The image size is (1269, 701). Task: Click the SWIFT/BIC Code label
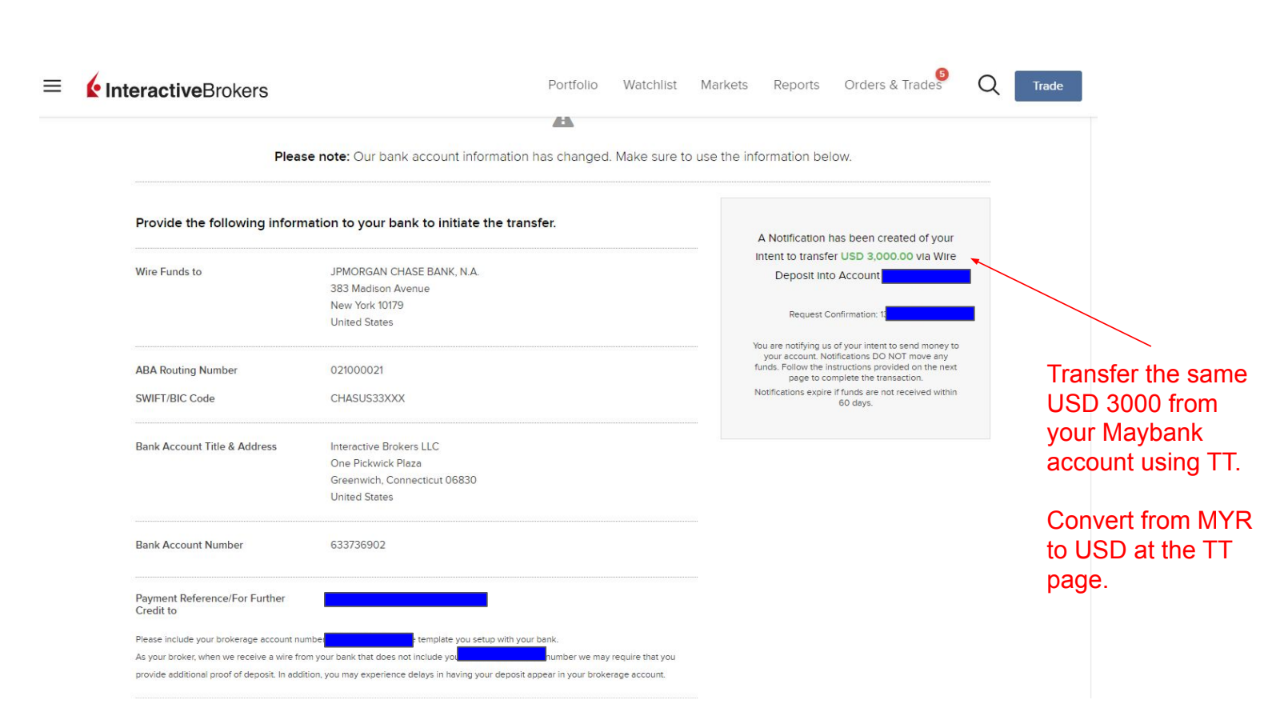(175, 398)
